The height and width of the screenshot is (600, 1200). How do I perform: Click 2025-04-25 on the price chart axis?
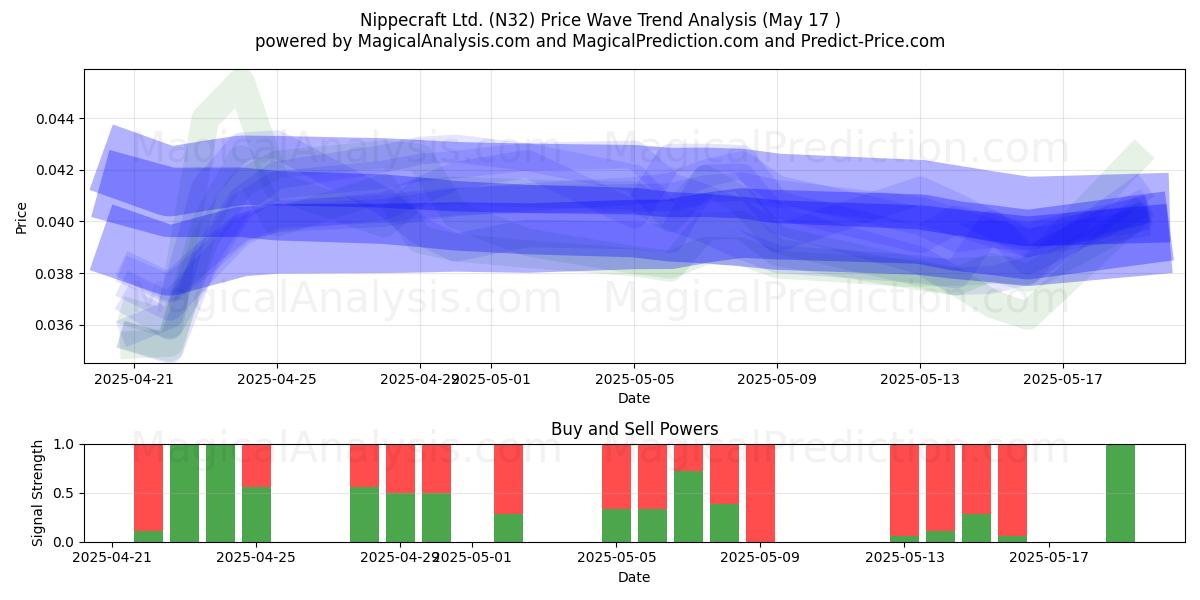tap(277, 380)
